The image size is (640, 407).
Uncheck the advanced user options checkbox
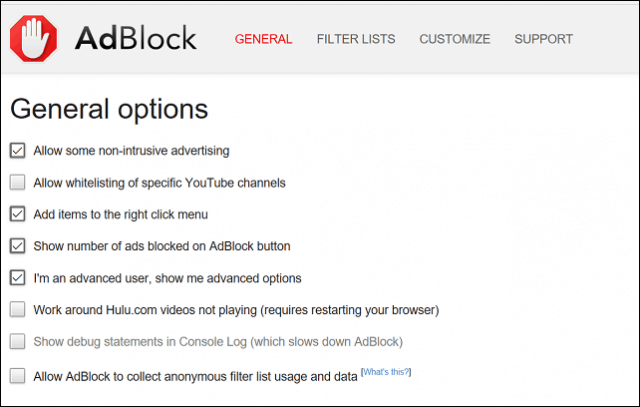[x=18, y=278]
